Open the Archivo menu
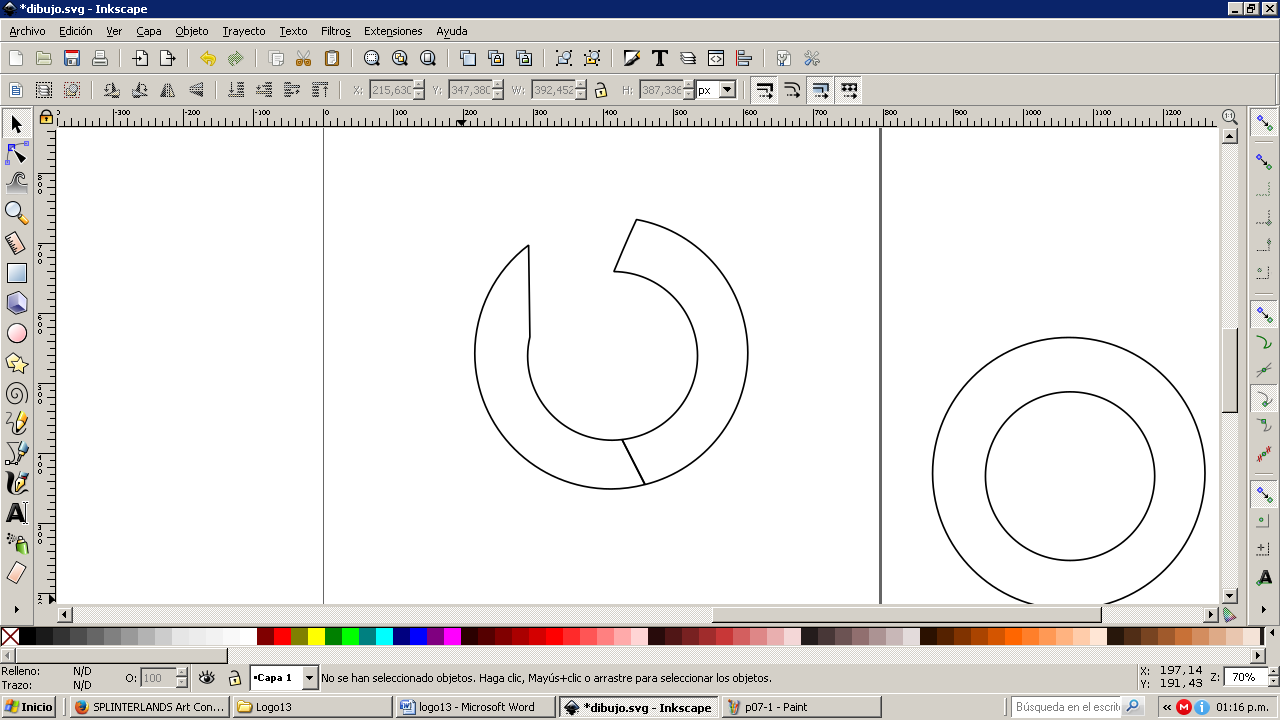The height and width of the screenshot is (720, 1280). coord(27,31)
